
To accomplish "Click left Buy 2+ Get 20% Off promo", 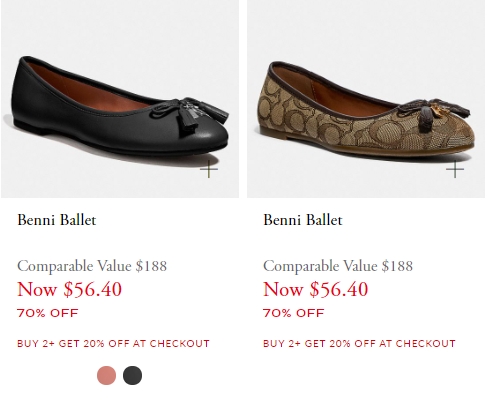I will 113,344.
